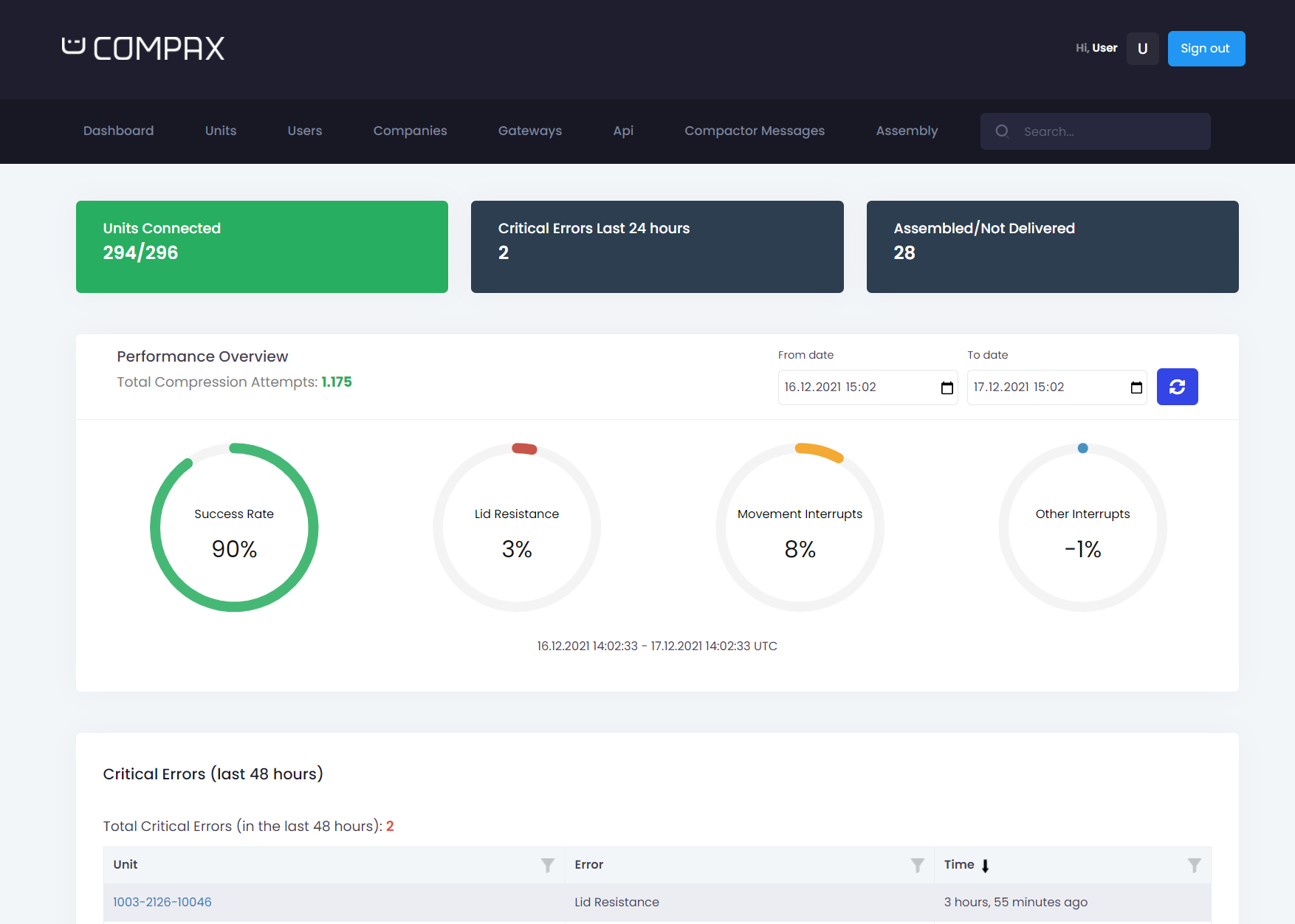Filter the Unit column
The height and width of the screenshot is (924, 1295).
click(547, 865)
